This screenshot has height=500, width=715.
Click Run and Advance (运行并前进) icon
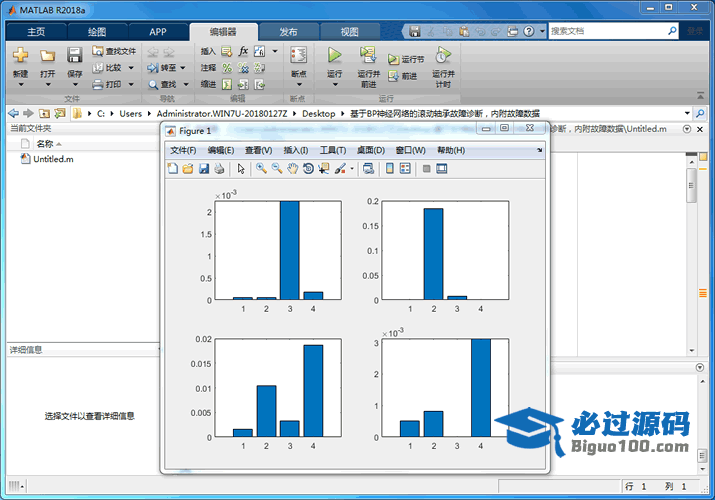[368, 55]
